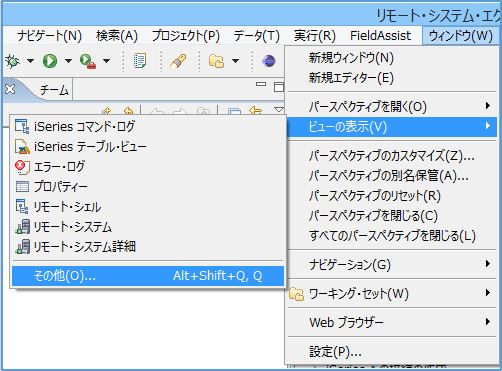The height and width of the screenshot is (371, 502).
Task: Open the 検索(A) menu
Action: tap(117, 36)
